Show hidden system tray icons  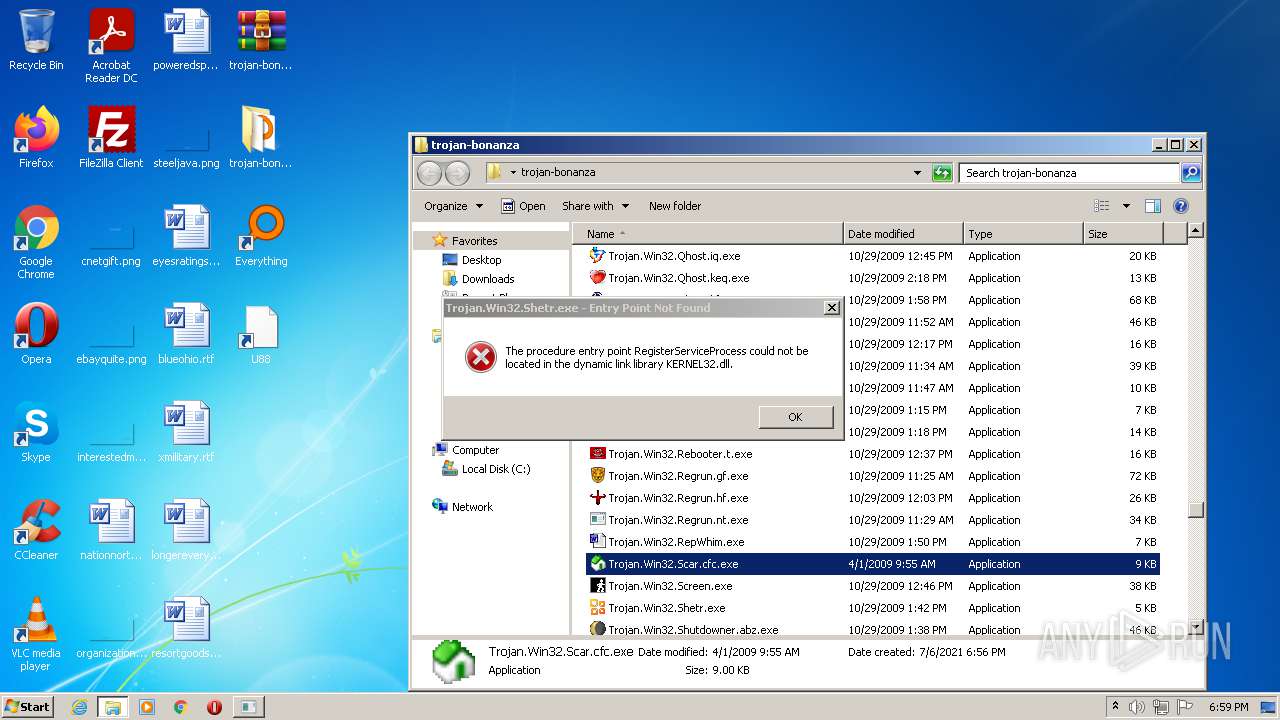coord(1115,707)
